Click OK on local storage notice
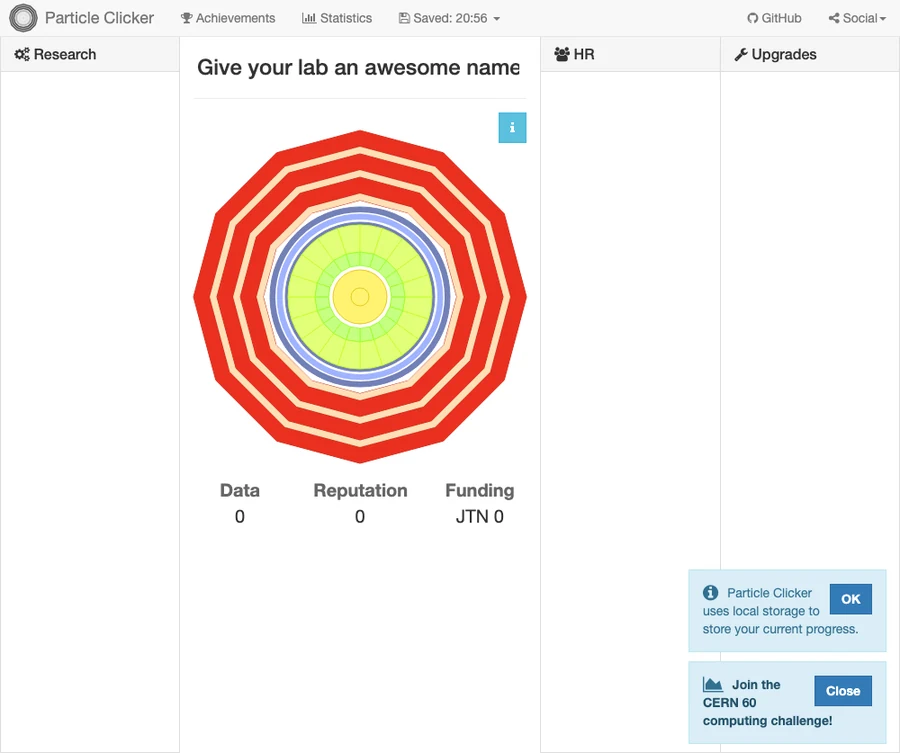 click(851, 599)
